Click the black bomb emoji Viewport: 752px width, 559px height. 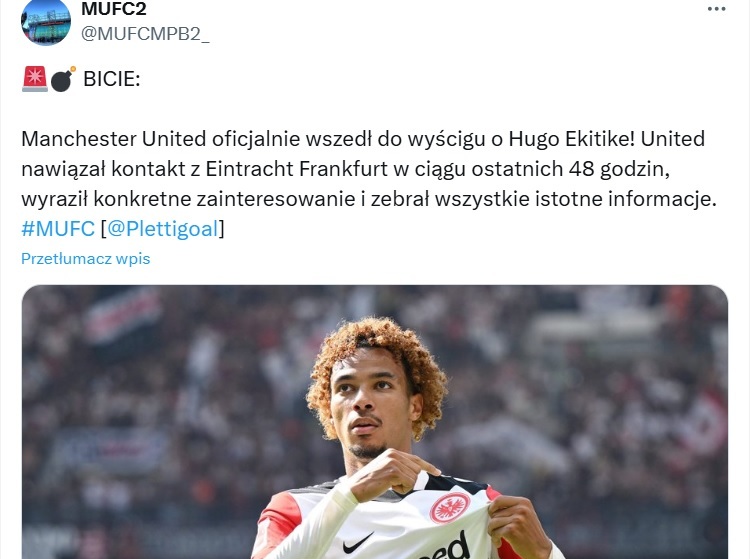(63, 79)
